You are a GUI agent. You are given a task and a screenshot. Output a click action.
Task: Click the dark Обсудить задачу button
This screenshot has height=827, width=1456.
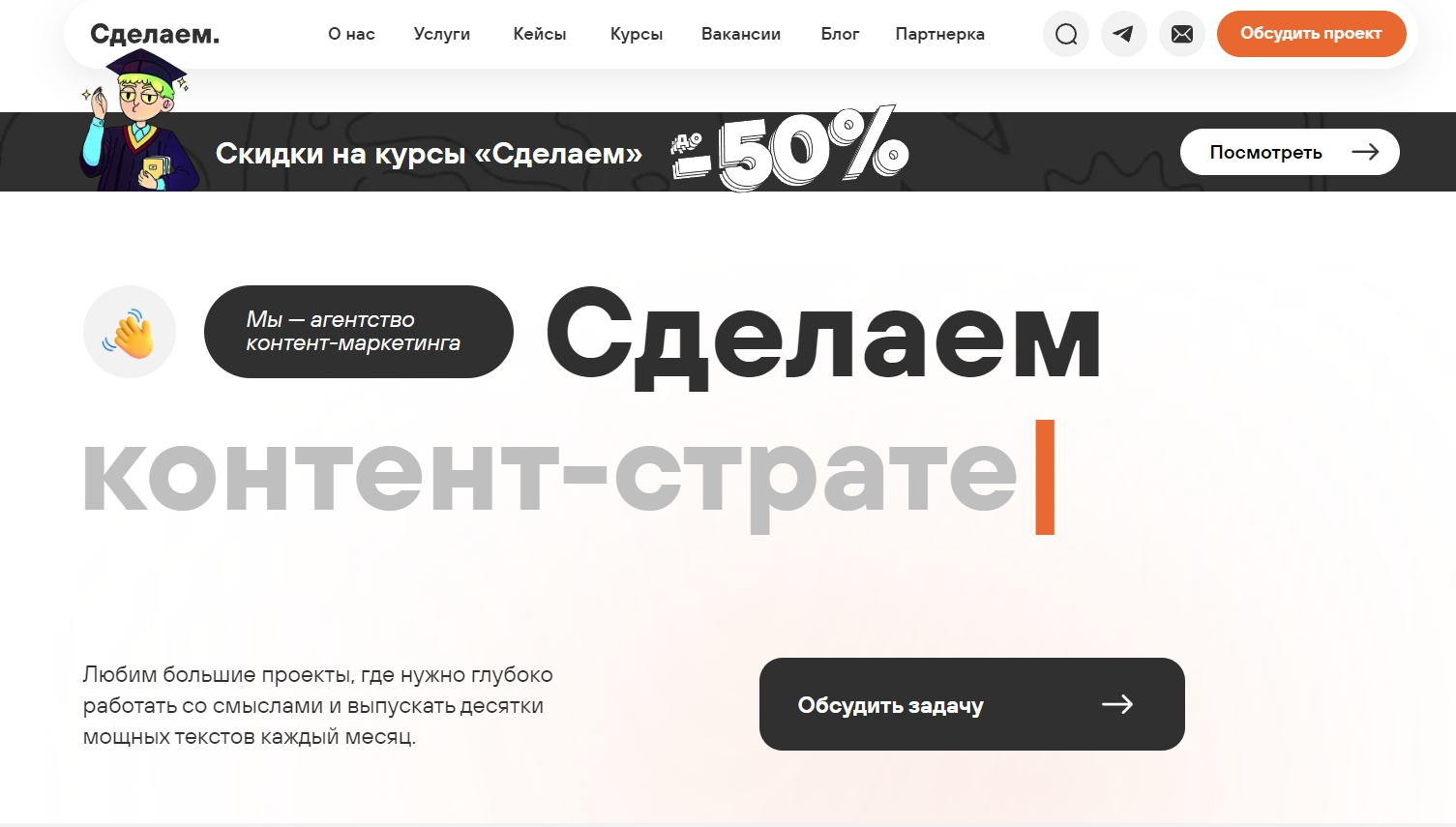point(972,704)
